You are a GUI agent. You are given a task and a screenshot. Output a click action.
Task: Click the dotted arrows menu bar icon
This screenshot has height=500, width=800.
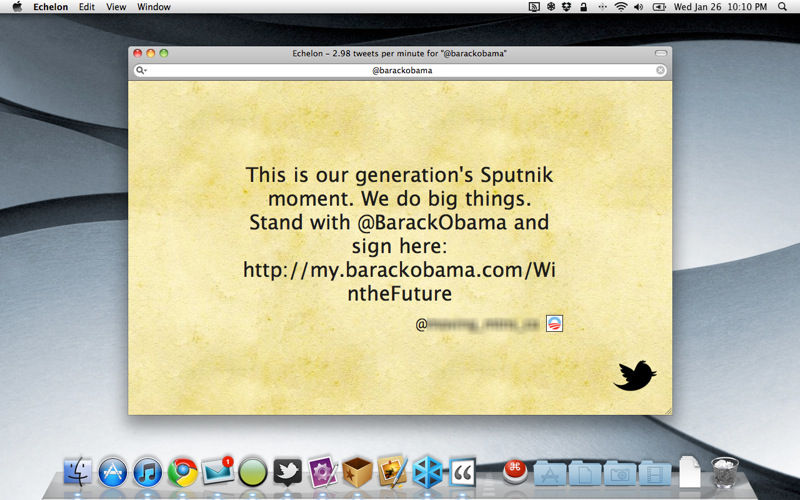pyautogui.click(x=602, y=7)
